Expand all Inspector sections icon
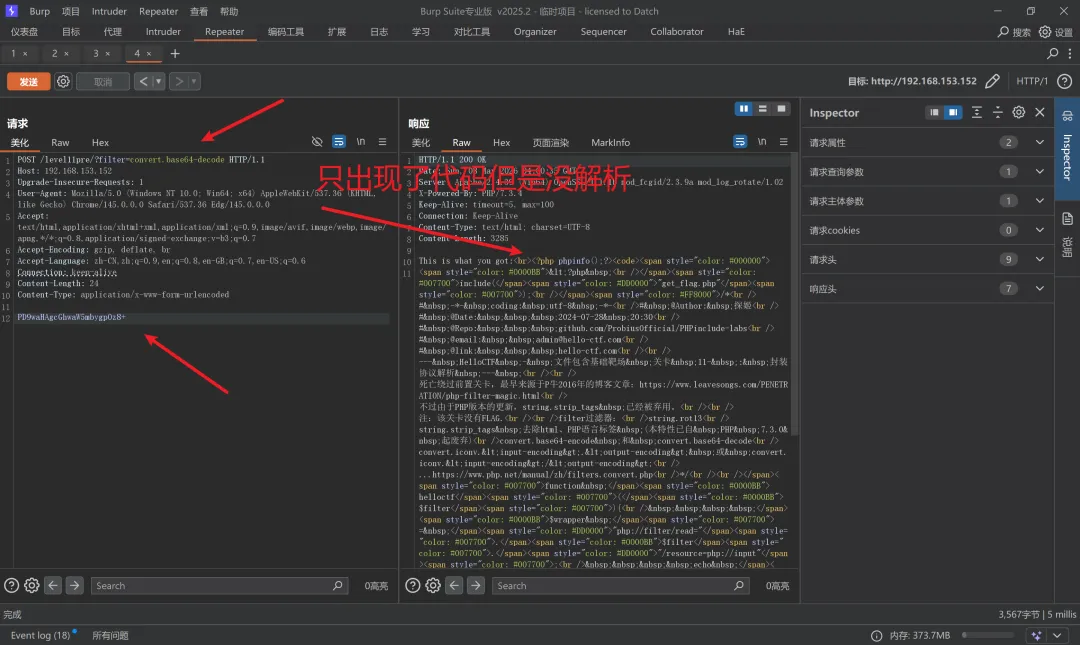 pos(977,112)
